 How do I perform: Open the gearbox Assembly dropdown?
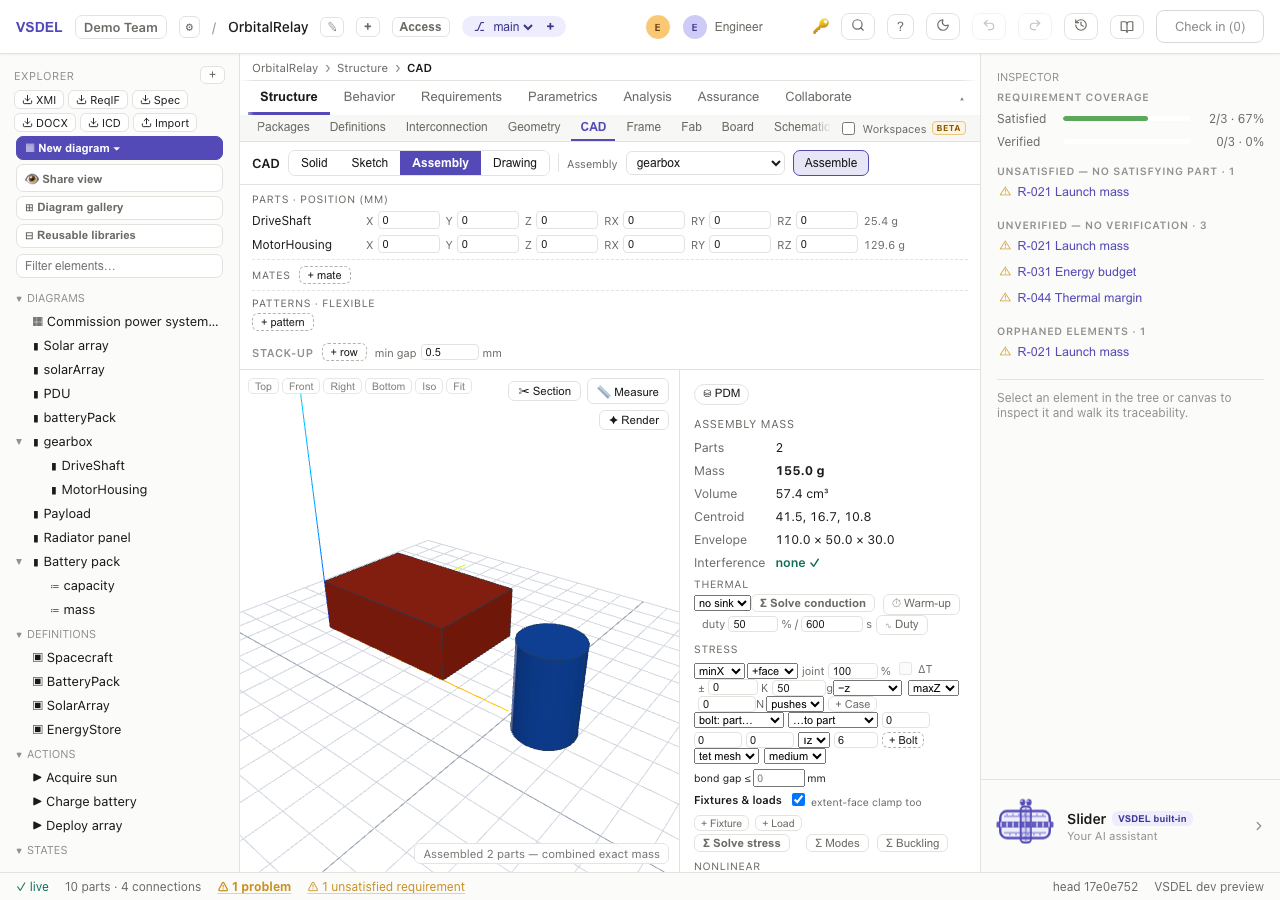click(x=705, y=163)
